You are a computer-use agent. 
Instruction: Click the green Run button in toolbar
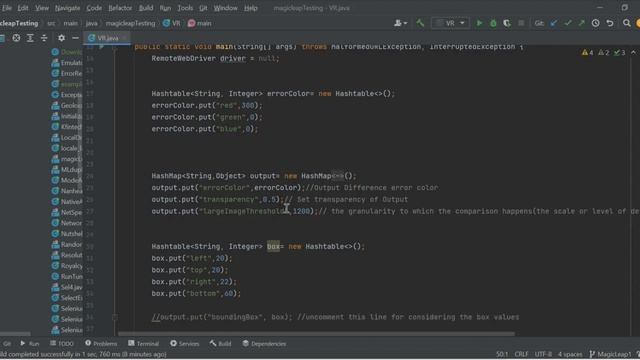(479, 23)
